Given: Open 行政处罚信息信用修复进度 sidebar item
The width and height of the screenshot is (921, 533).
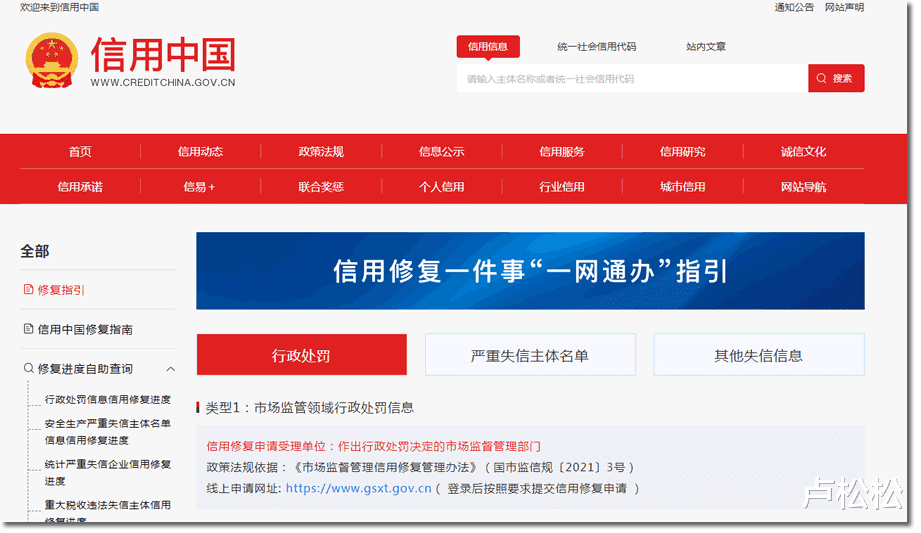Looking at the screenshot, I should pyautogui.click(x=107, y=400).
